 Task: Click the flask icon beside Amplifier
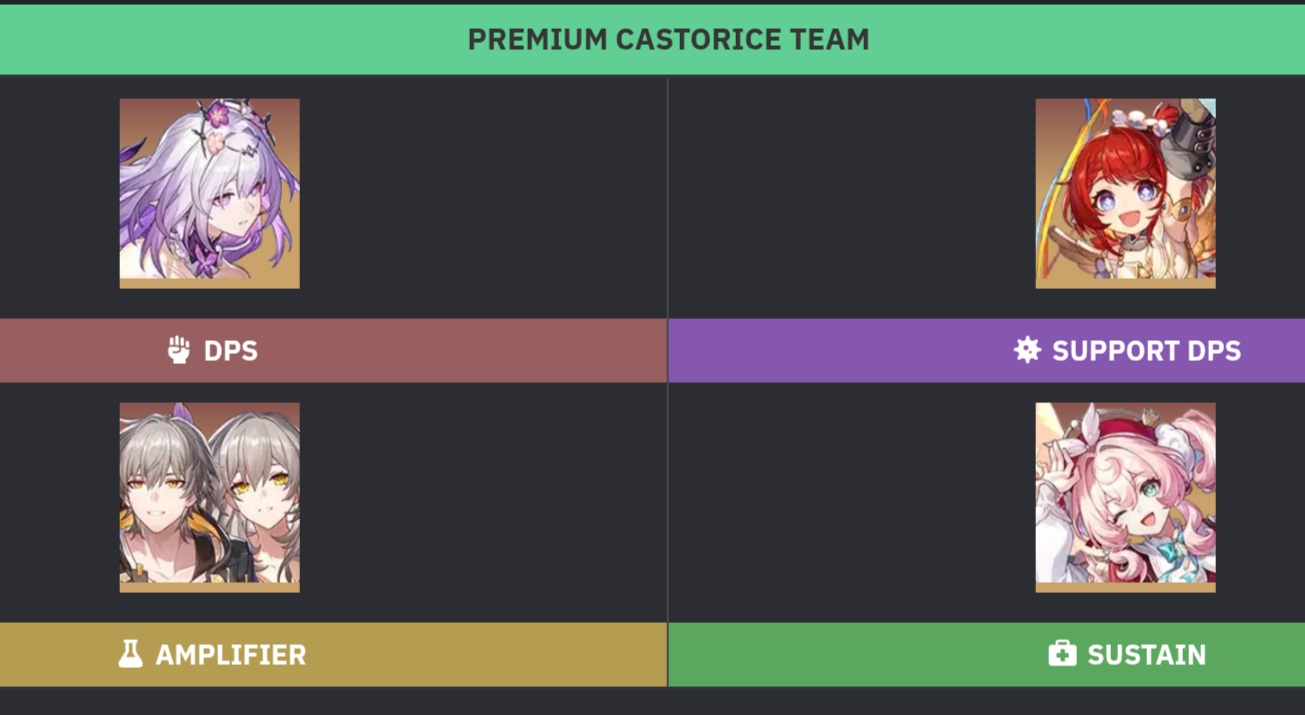(130, 655)
